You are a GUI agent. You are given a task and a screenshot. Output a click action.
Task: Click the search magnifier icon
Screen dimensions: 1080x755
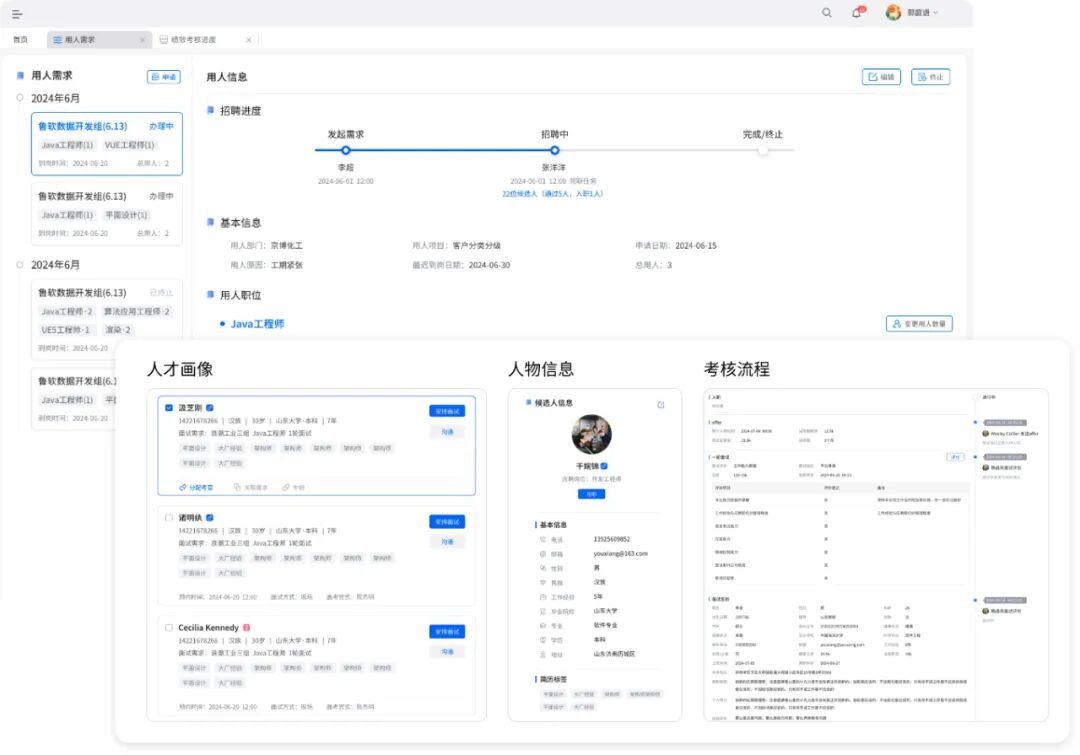(826, 14)
